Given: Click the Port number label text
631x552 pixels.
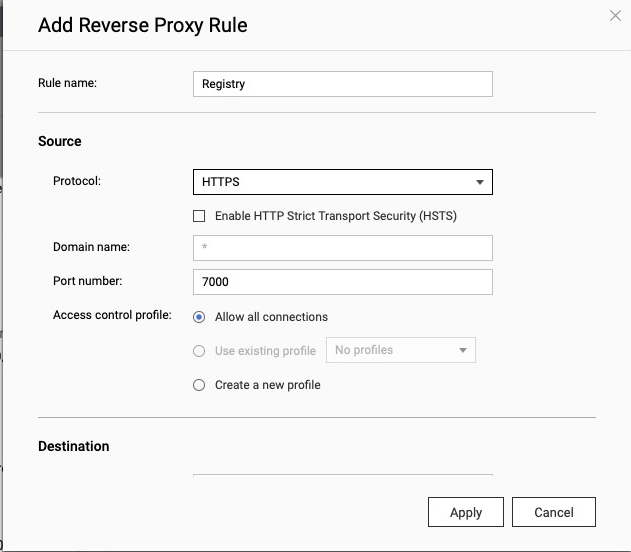Looking at the screenshot, I should pos(87,281).
